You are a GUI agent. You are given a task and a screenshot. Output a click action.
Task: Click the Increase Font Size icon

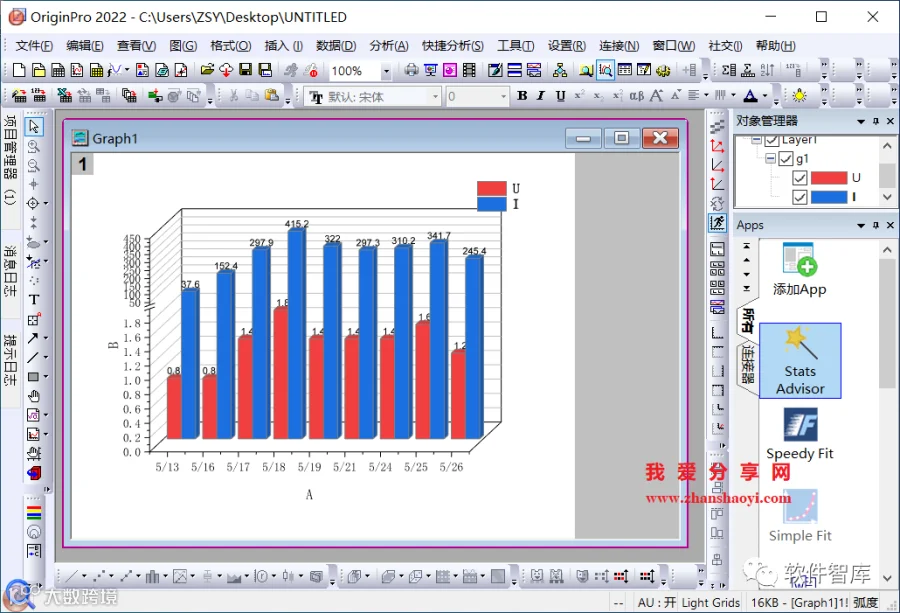point(656,96)
